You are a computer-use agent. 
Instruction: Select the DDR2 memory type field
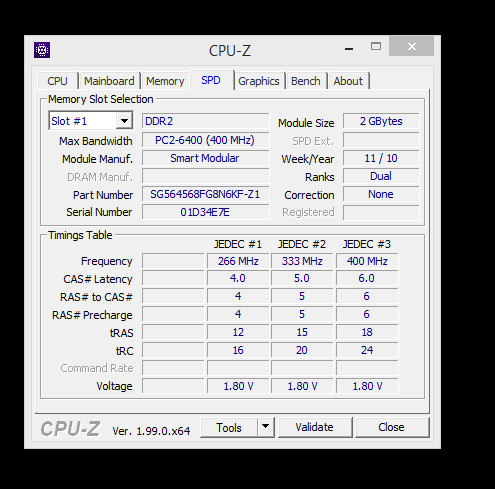tap(205, 121)
